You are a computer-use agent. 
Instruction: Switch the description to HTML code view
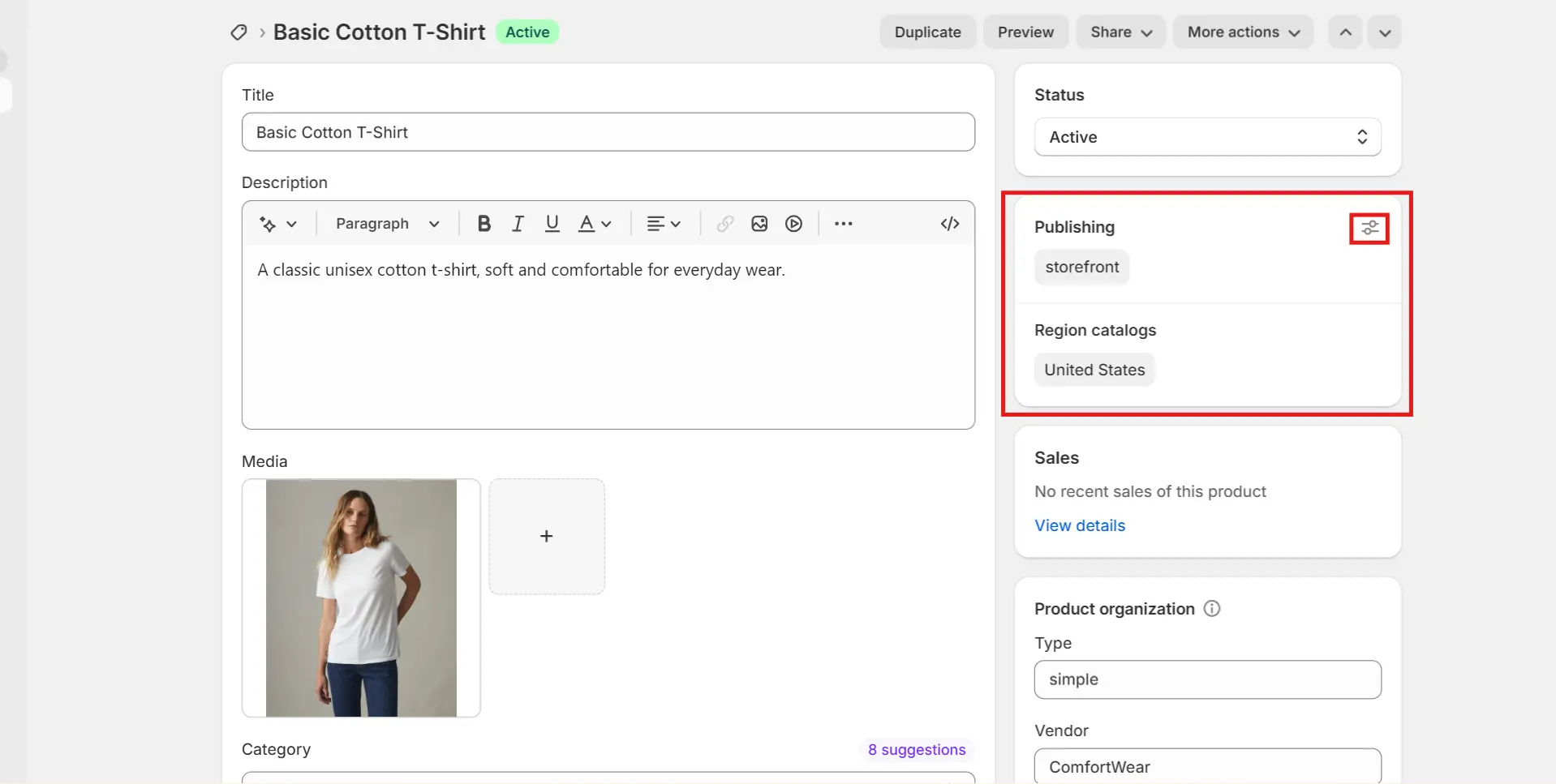949,224
